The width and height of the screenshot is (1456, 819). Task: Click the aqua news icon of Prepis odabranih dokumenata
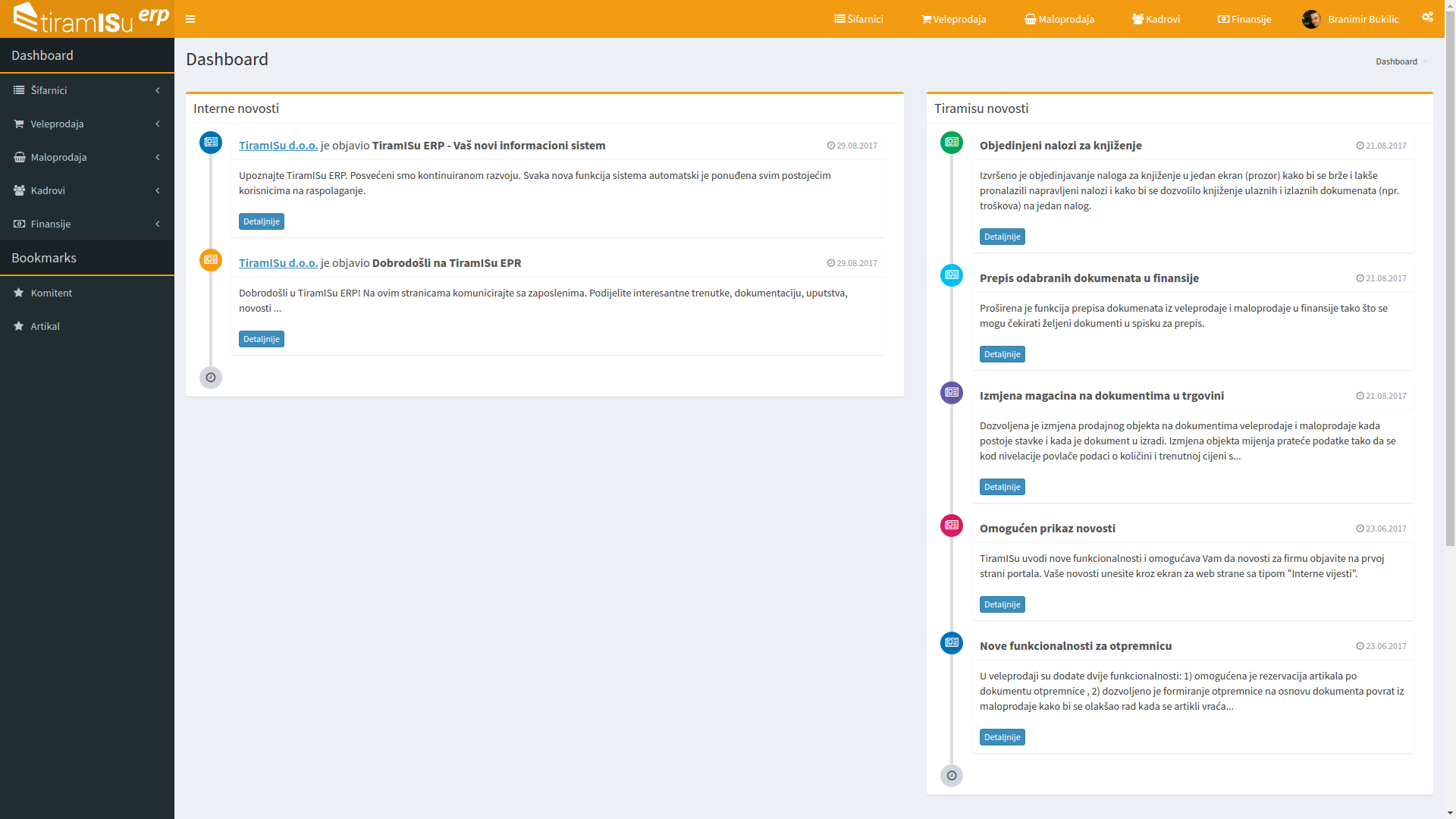pyautogui.click(x=952, y=275)
